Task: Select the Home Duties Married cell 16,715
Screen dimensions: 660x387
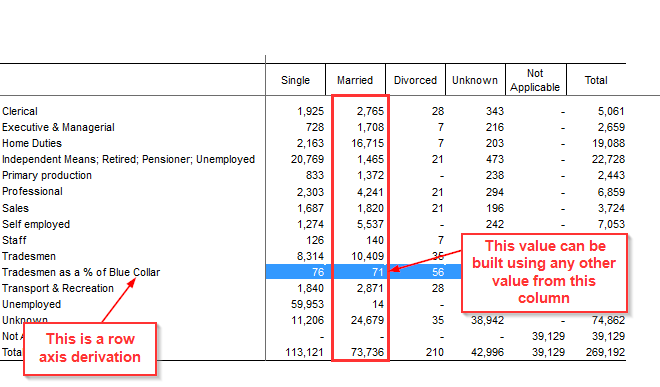Action: tap(367, 143)
